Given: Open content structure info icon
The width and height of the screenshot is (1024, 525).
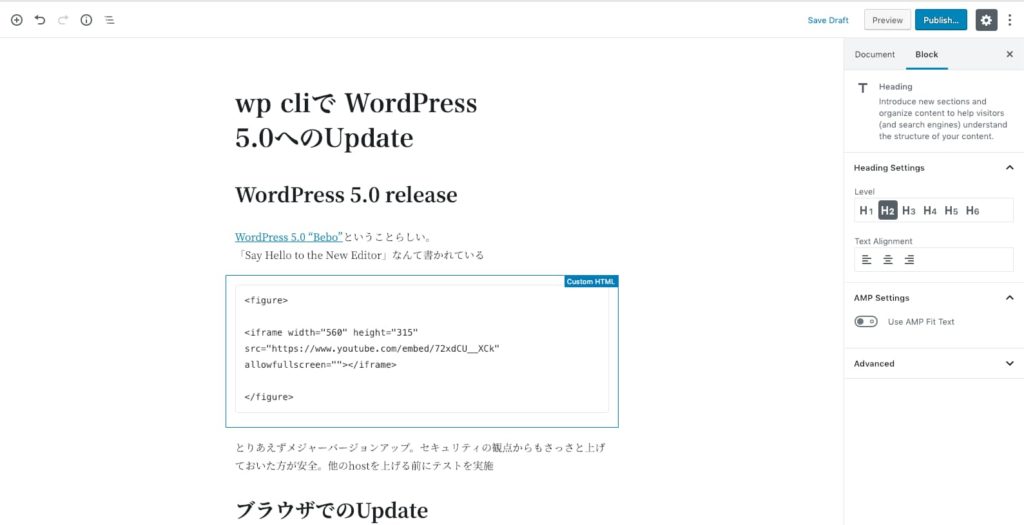Looking at the screenshot, I should pyautogui.click(x=86, y=20).
